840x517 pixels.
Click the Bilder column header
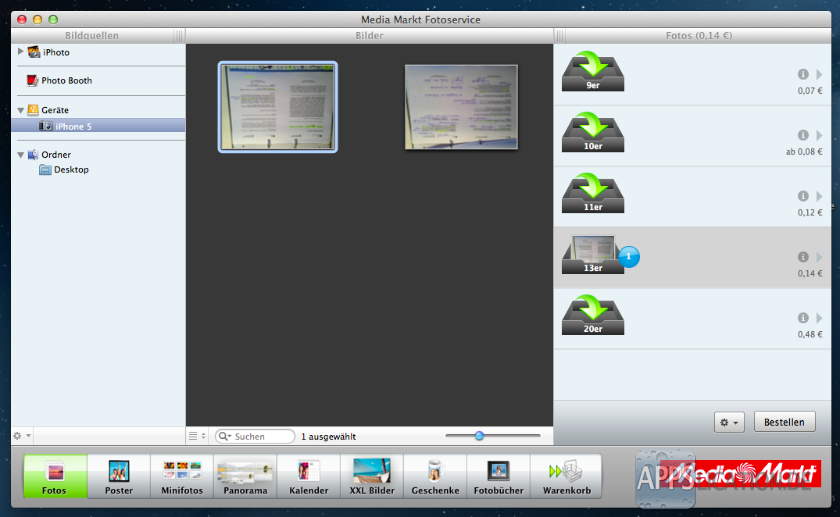(x=369, y=35)
